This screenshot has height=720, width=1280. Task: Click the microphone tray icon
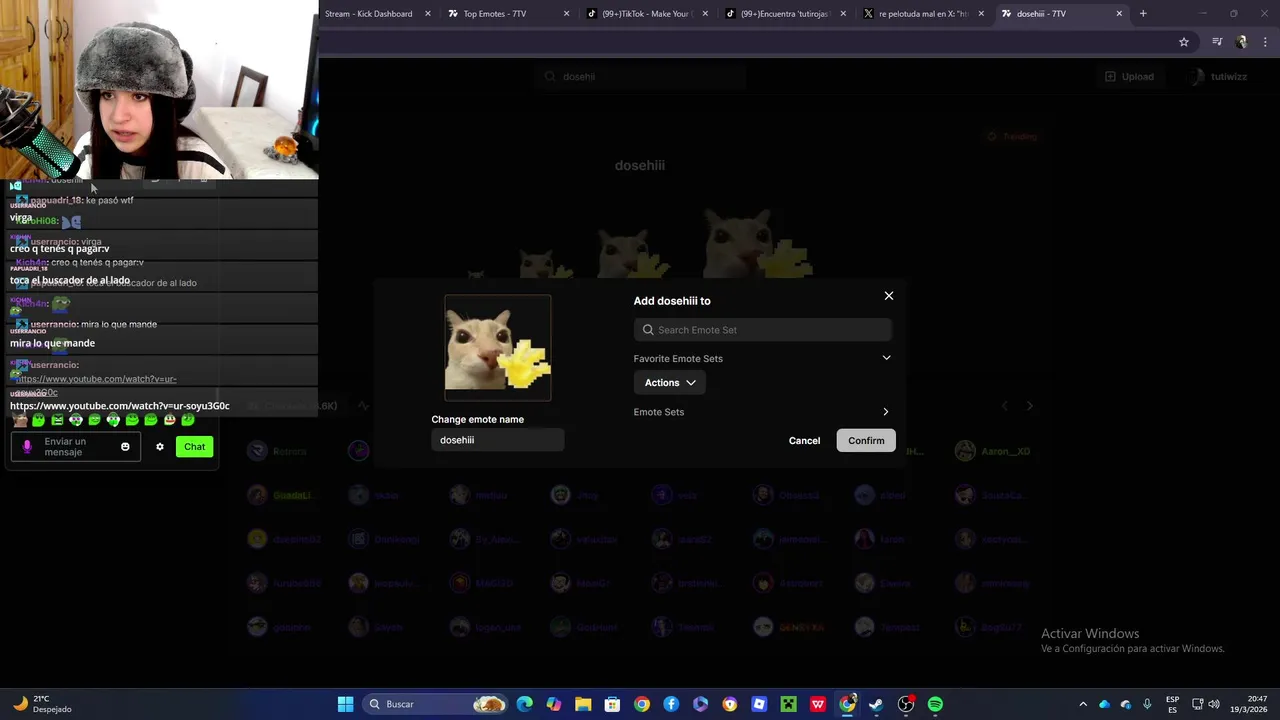pyautogui.click(x=1147, y=704)
